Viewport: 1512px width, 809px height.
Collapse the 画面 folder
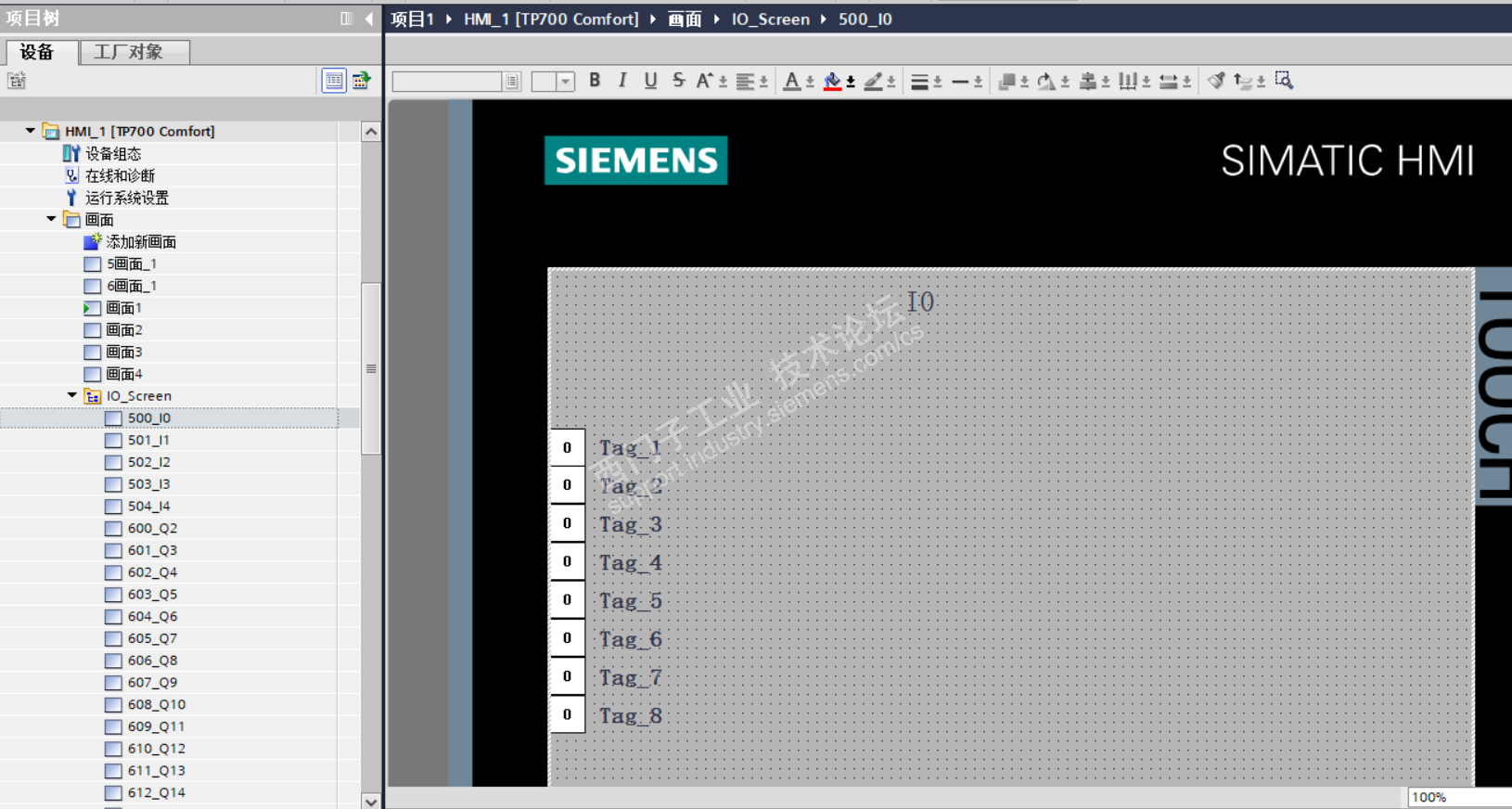point(52,219)
